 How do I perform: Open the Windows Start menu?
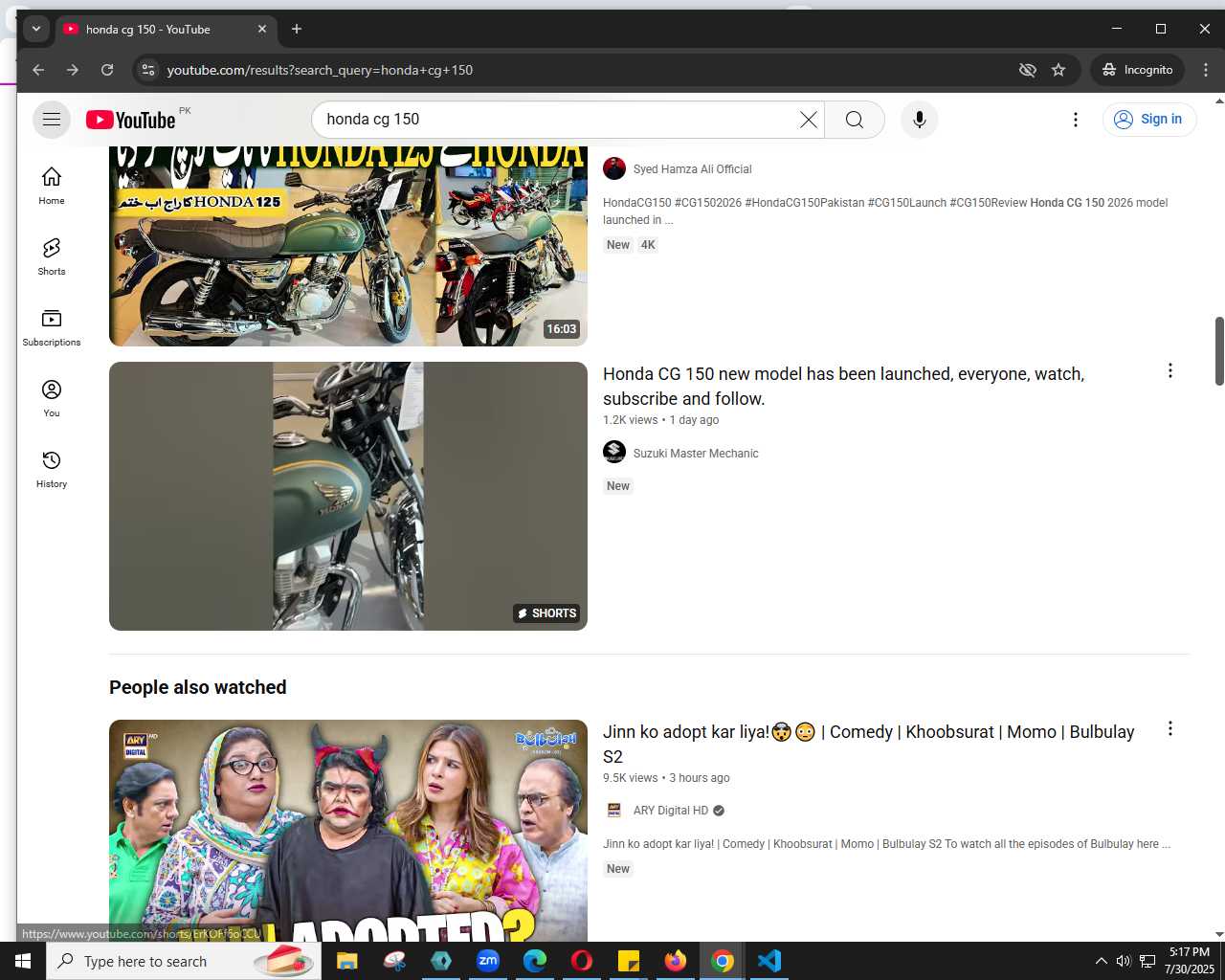tap(23, 961)
